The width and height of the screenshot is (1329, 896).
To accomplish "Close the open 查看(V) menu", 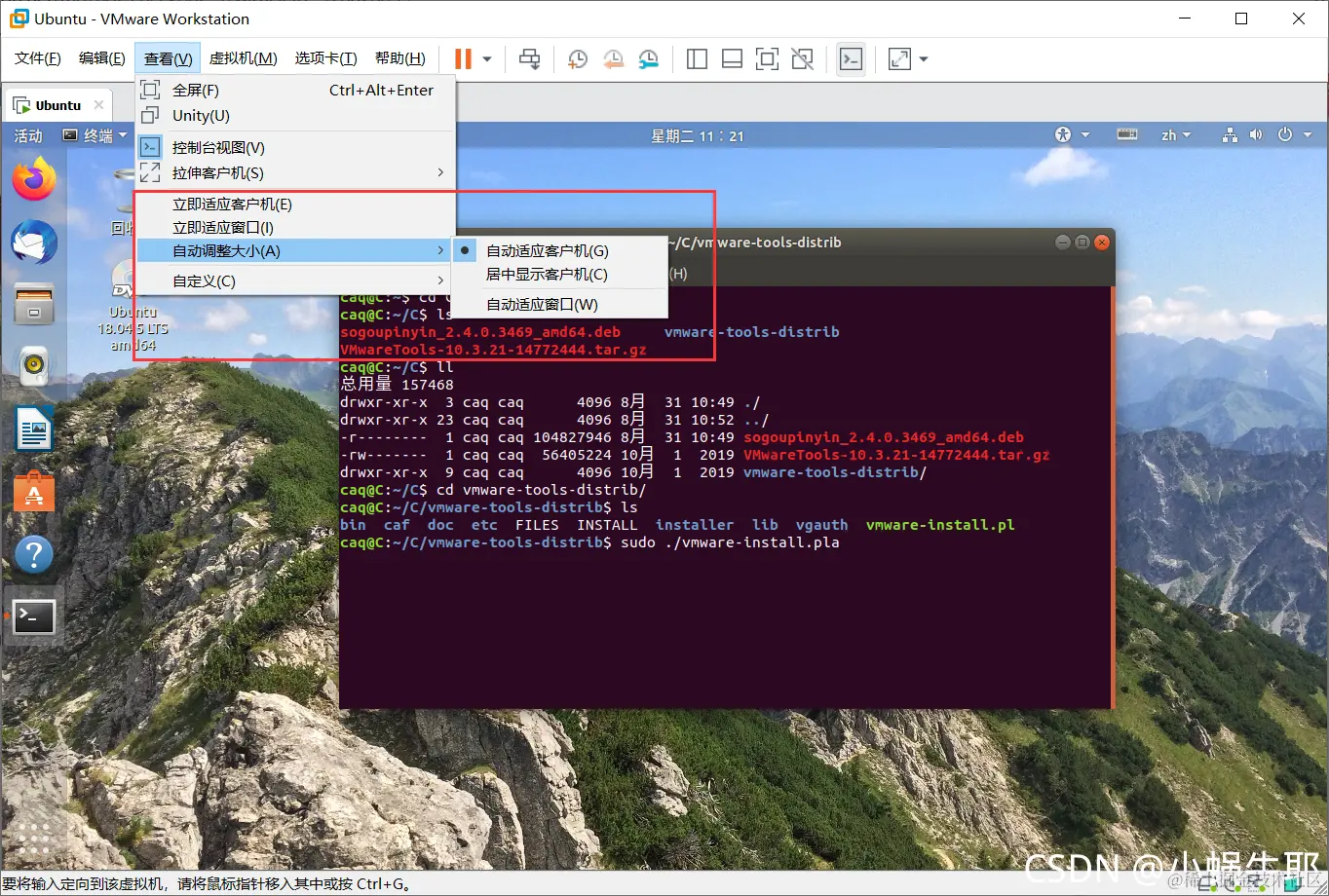I will click(x=169, y=58).
